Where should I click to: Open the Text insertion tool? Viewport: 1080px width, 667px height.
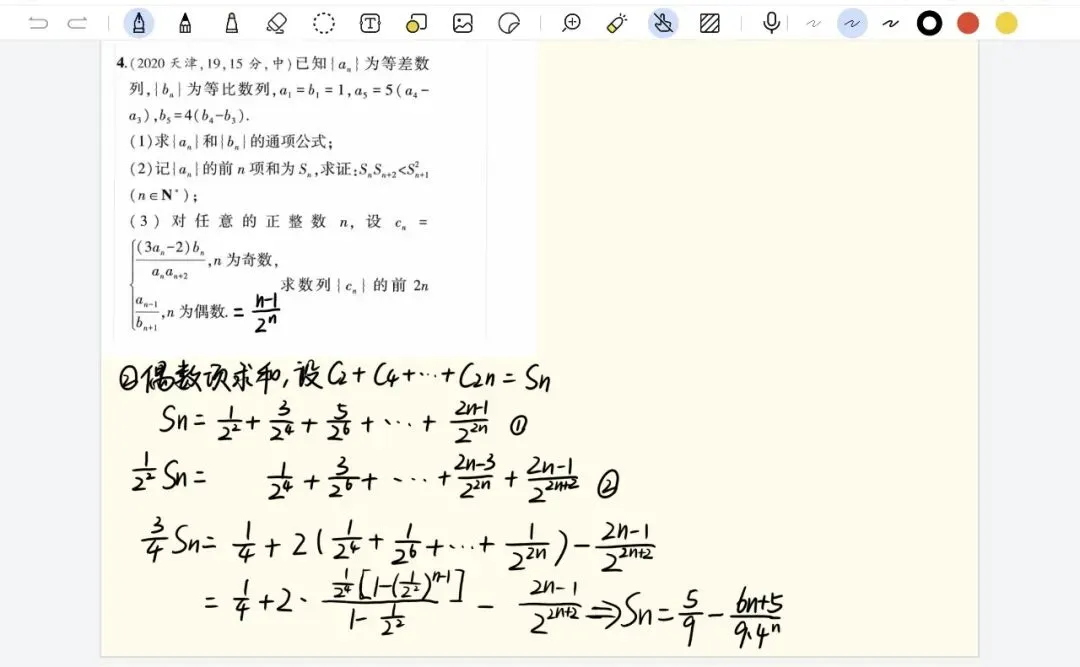[x=369, y=22]
